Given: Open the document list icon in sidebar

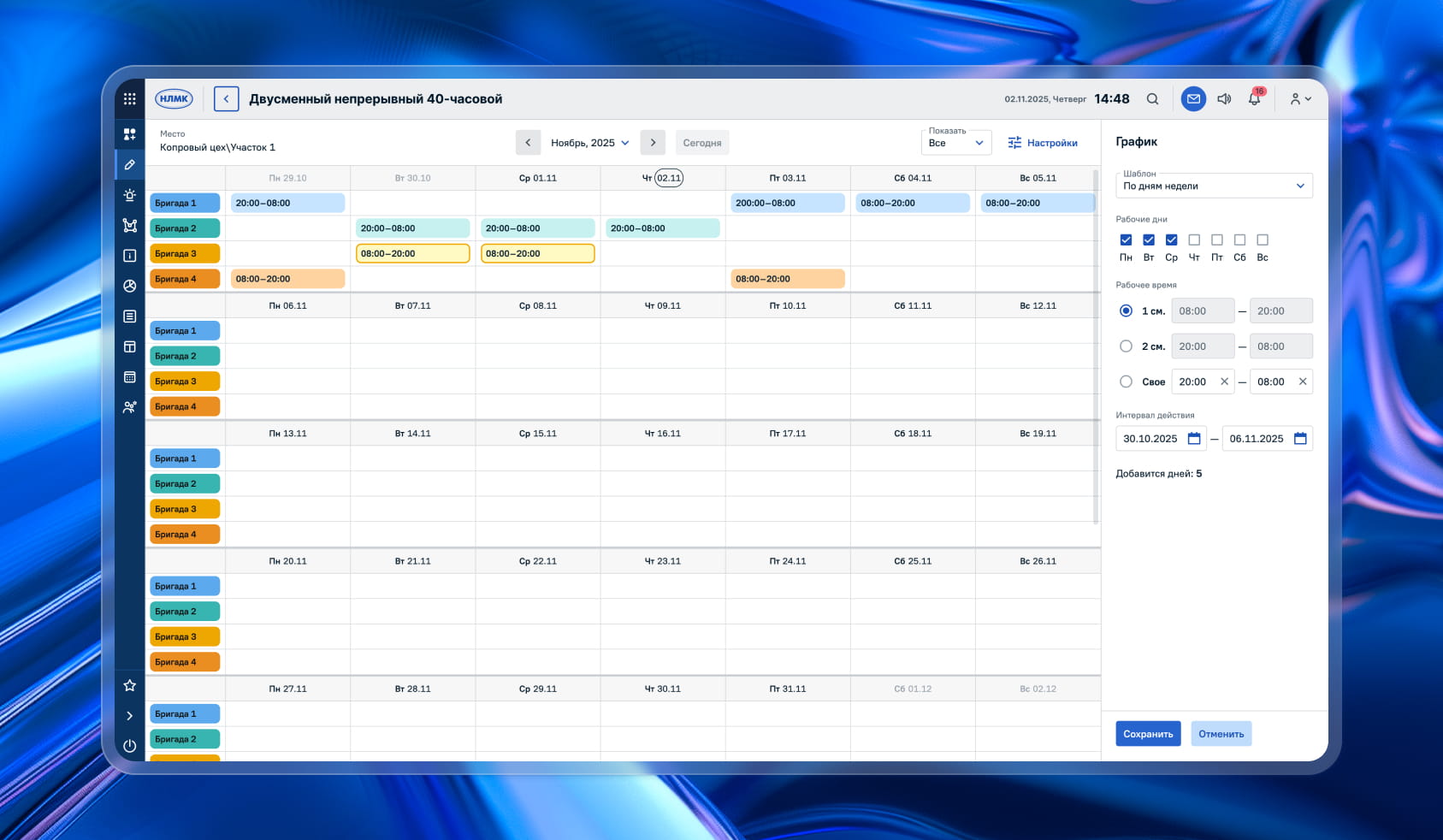Looking at the screenshot, I should (x=130, y=316).
